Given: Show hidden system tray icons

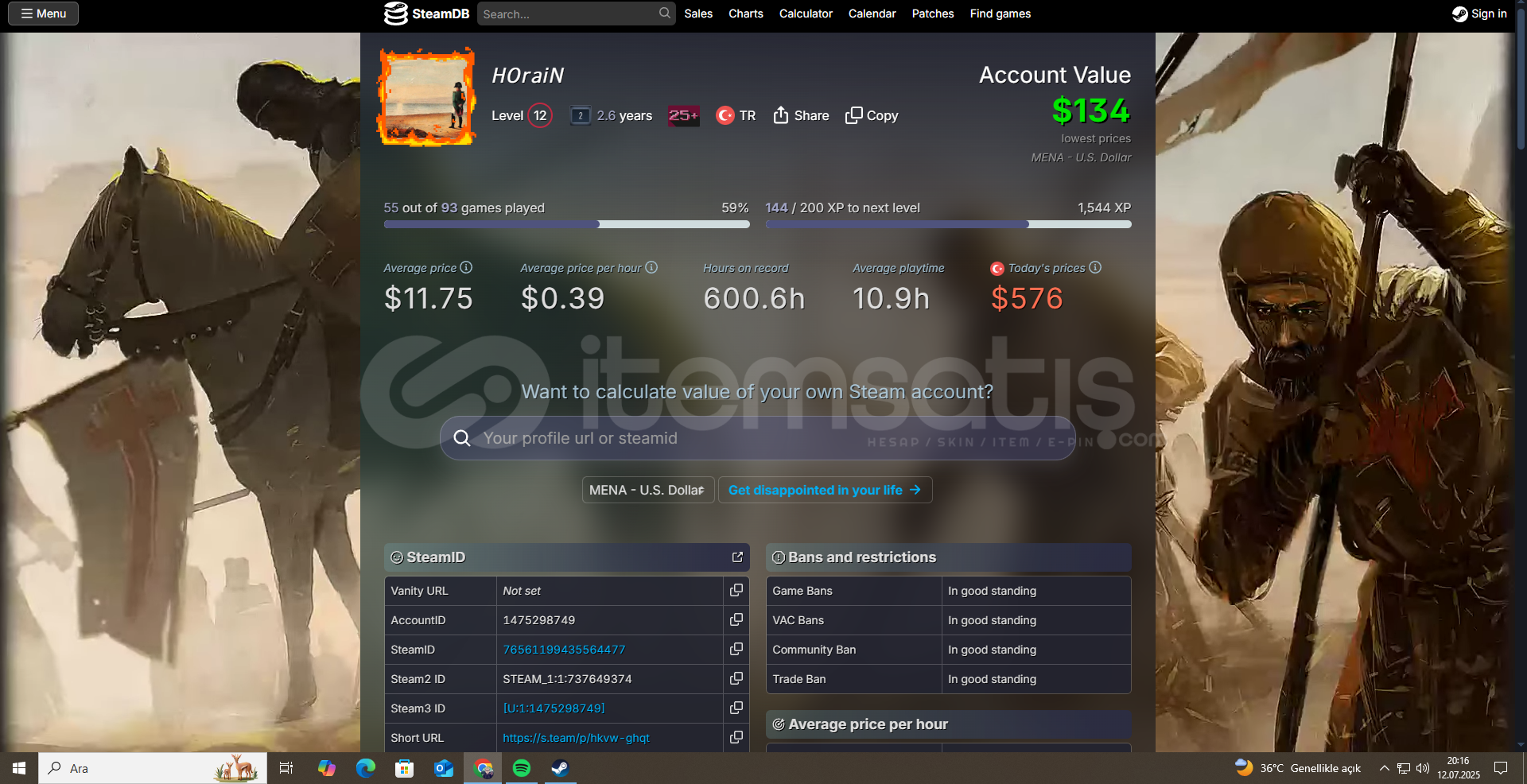Looking at the screenshot, I should coord(1385,768).
